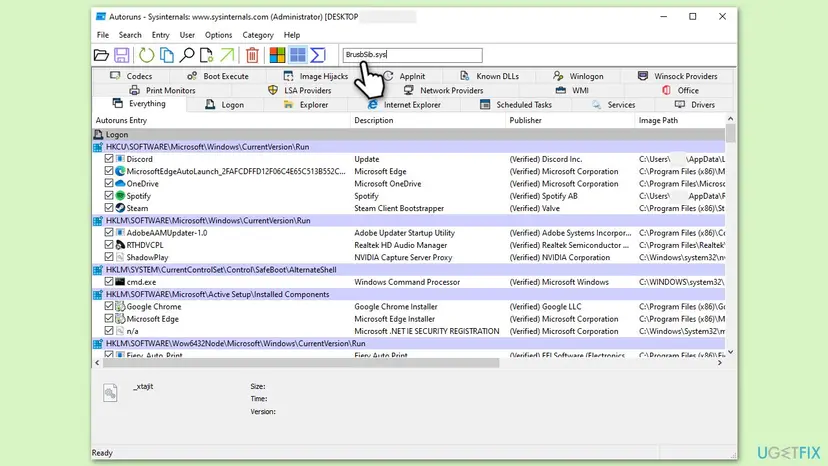
Task: Switch to the LSA Providers tab
Action: point(299,90)
